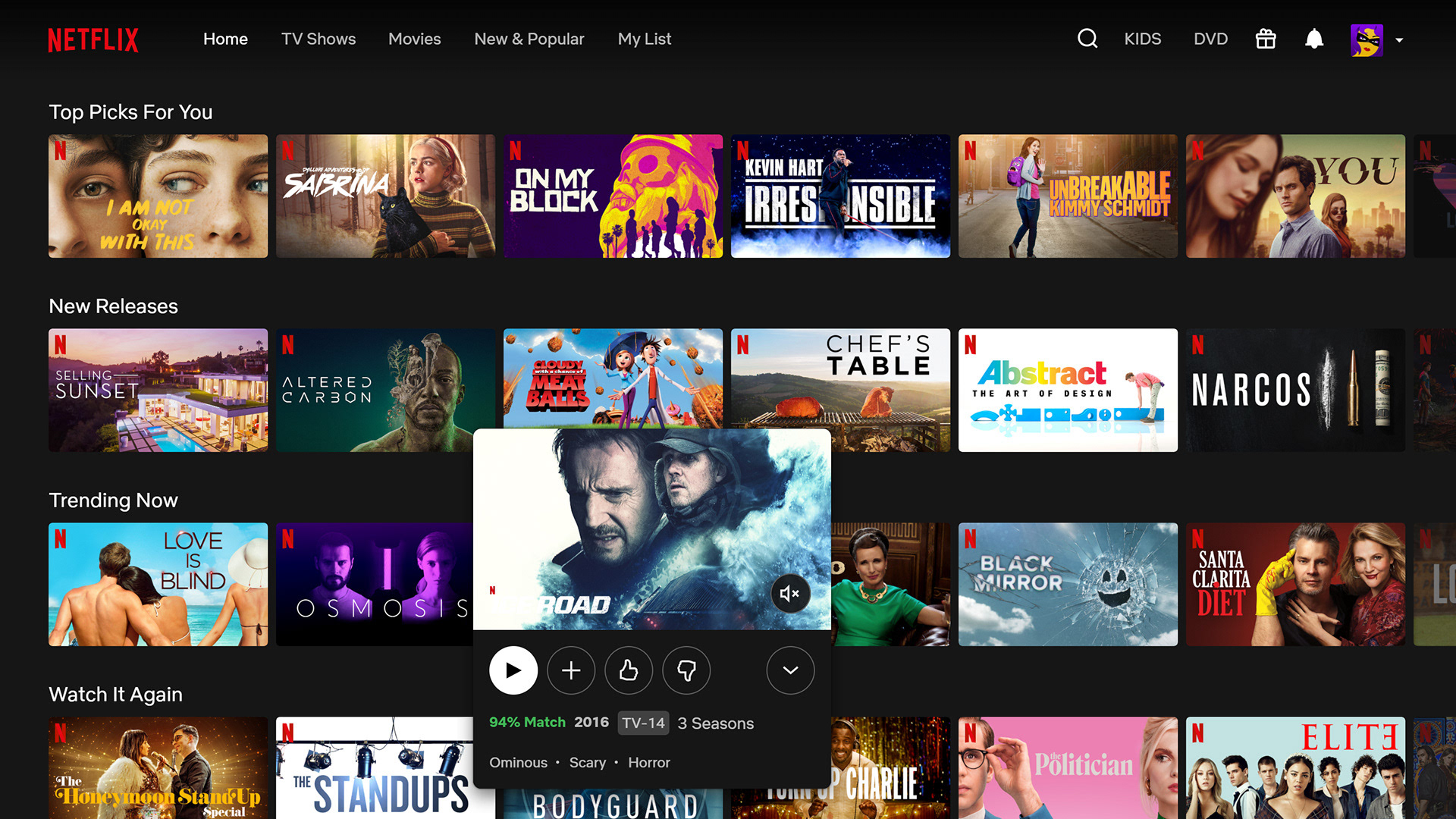Viewport: 1456px width, 819px height.
Task: Select the Black Mirror thumbnail
Action: pos(1068,585)
